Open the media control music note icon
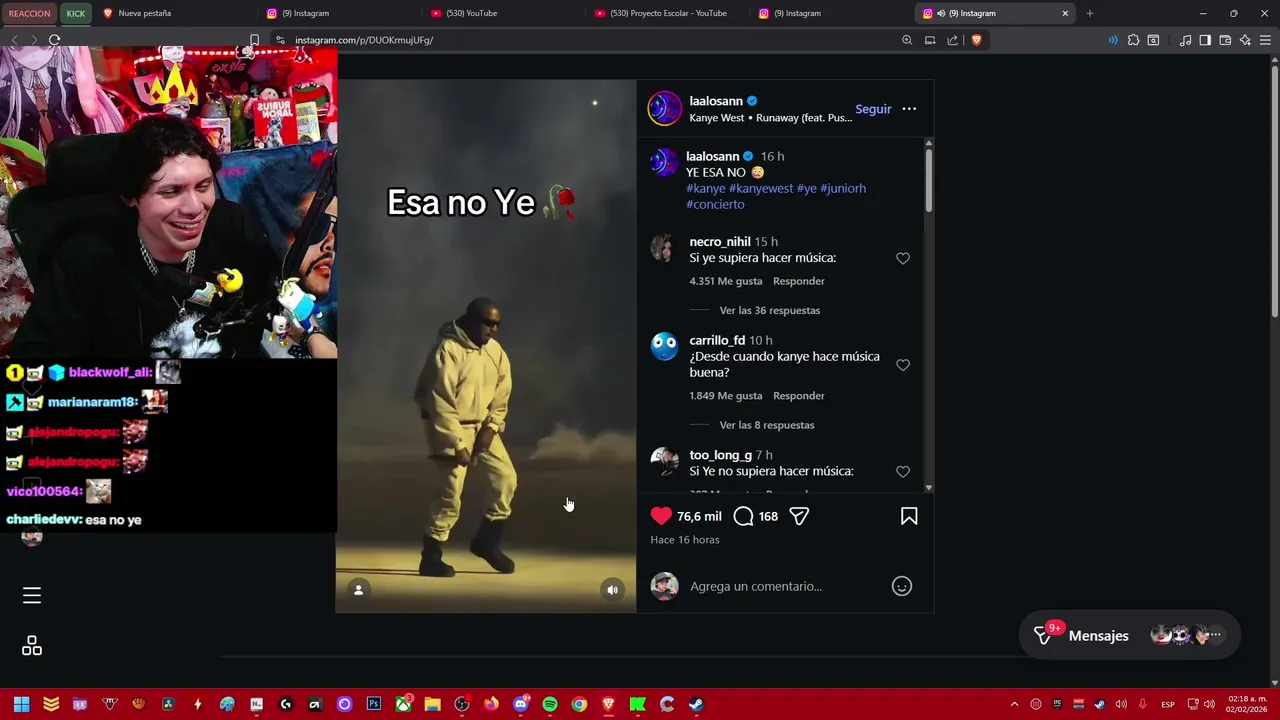 pyautogui.click(x=1185, y=40)
